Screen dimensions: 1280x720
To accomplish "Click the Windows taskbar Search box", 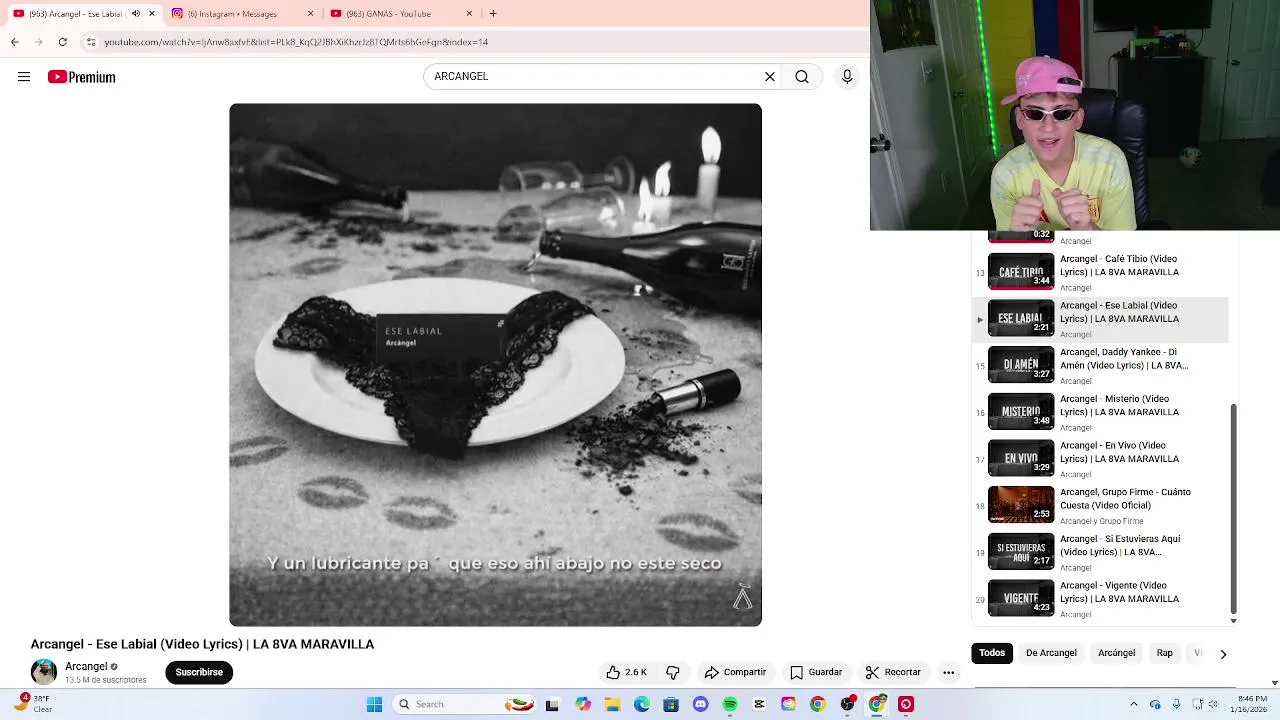I will (463, 704).
